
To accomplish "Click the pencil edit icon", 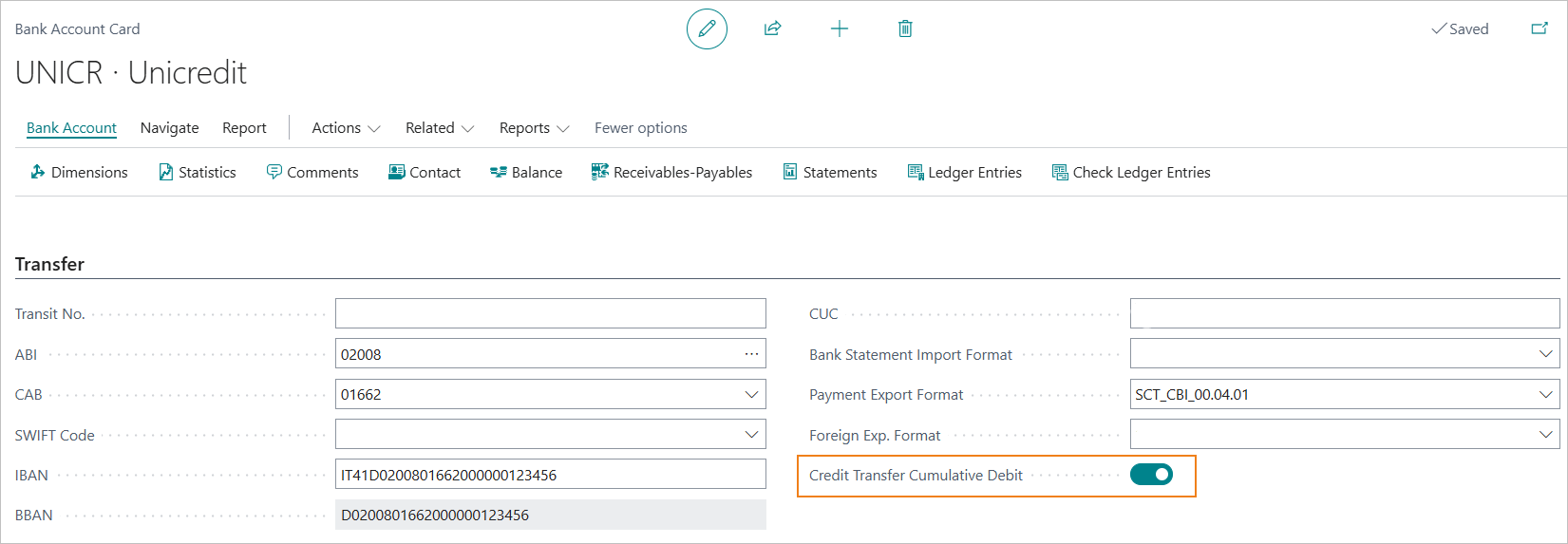I will click(x=707, y=29).
